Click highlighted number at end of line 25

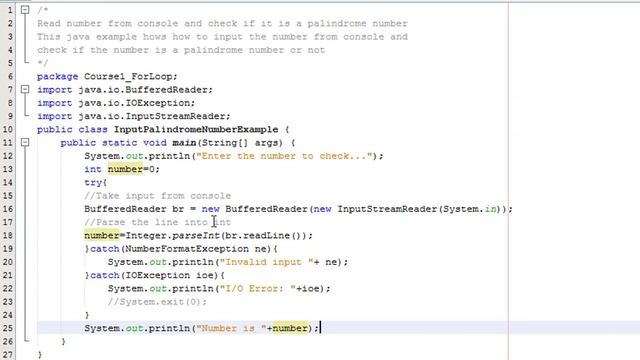[x=290, y=328]
